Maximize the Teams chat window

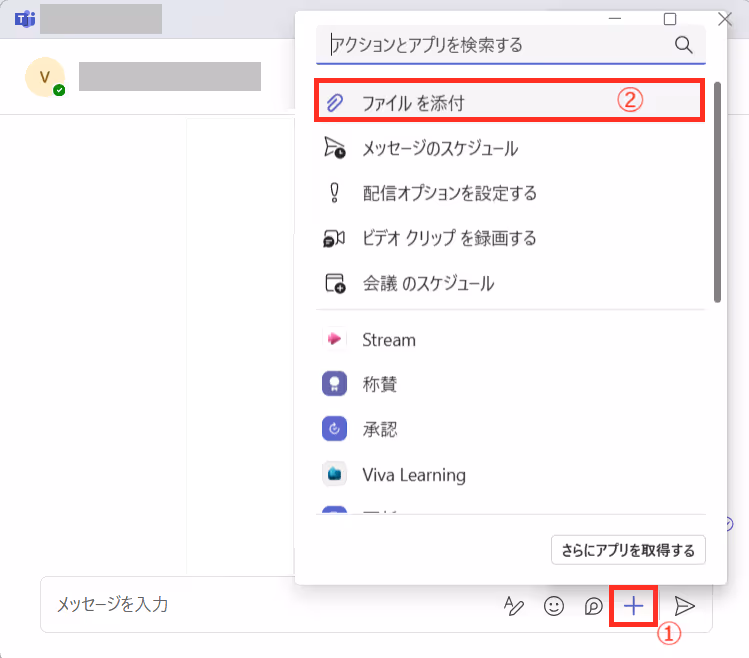tap(670, 19)
